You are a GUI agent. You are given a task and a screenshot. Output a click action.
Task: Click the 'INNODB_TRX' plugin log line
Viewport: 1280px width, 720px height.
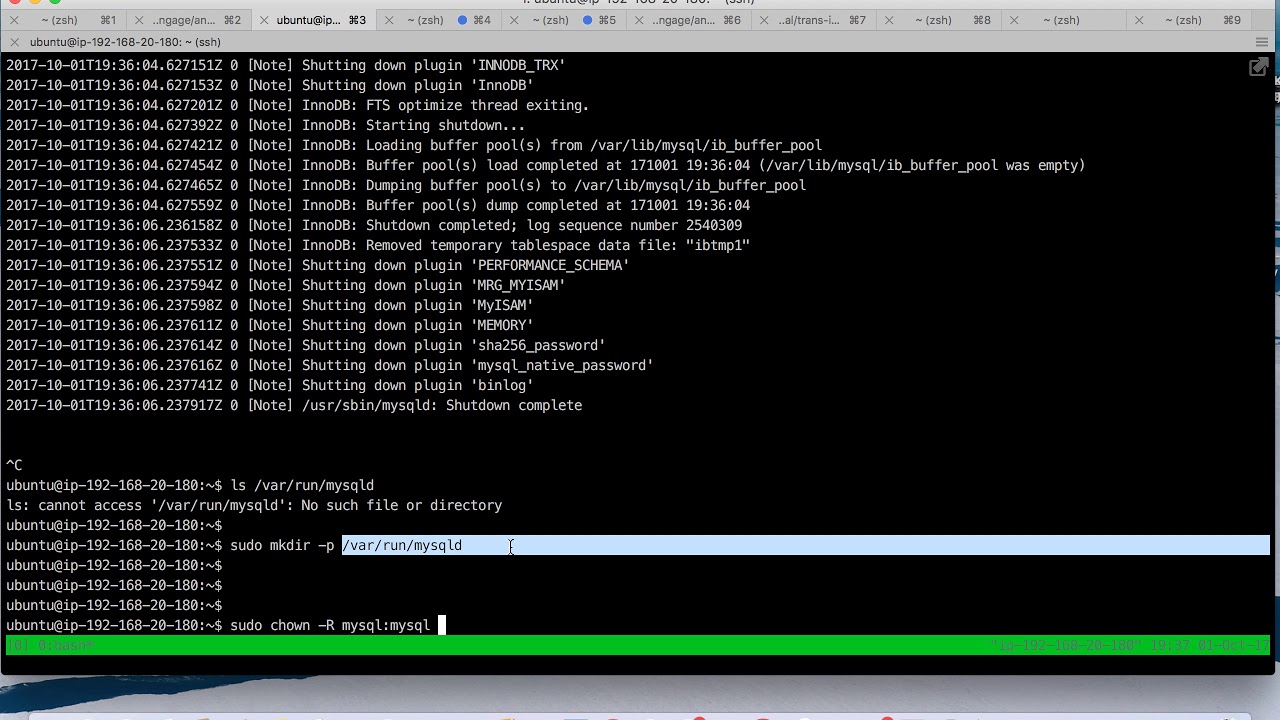pos(286,65)
